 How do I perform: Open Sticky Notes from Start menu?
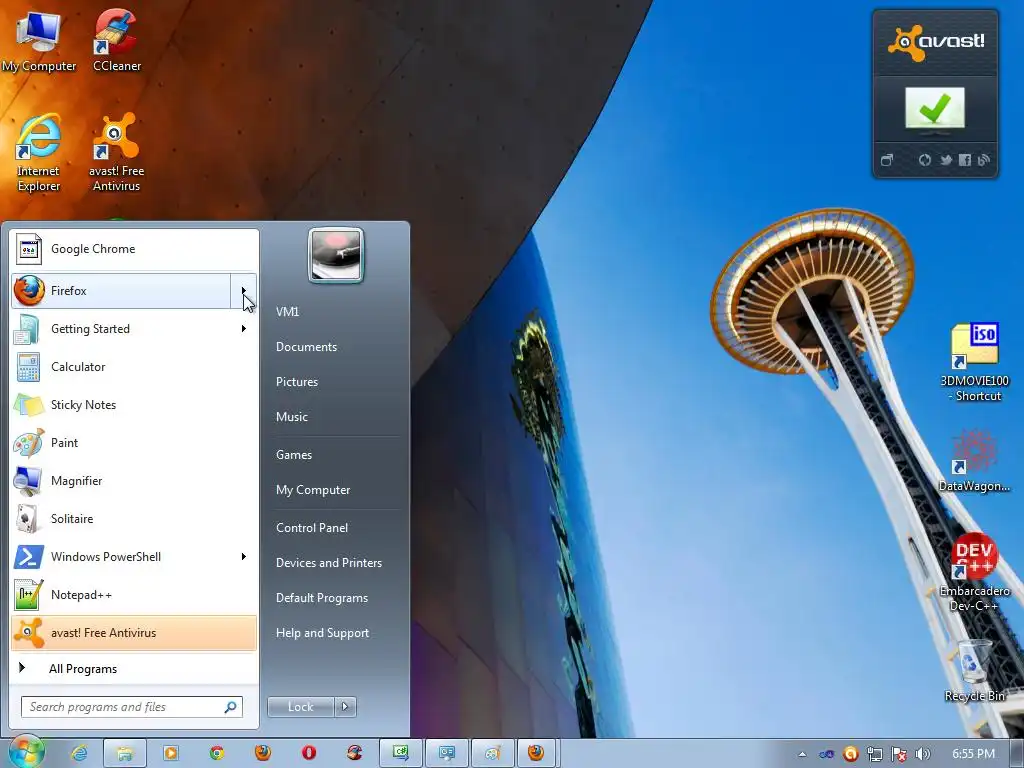coord(134,405)
